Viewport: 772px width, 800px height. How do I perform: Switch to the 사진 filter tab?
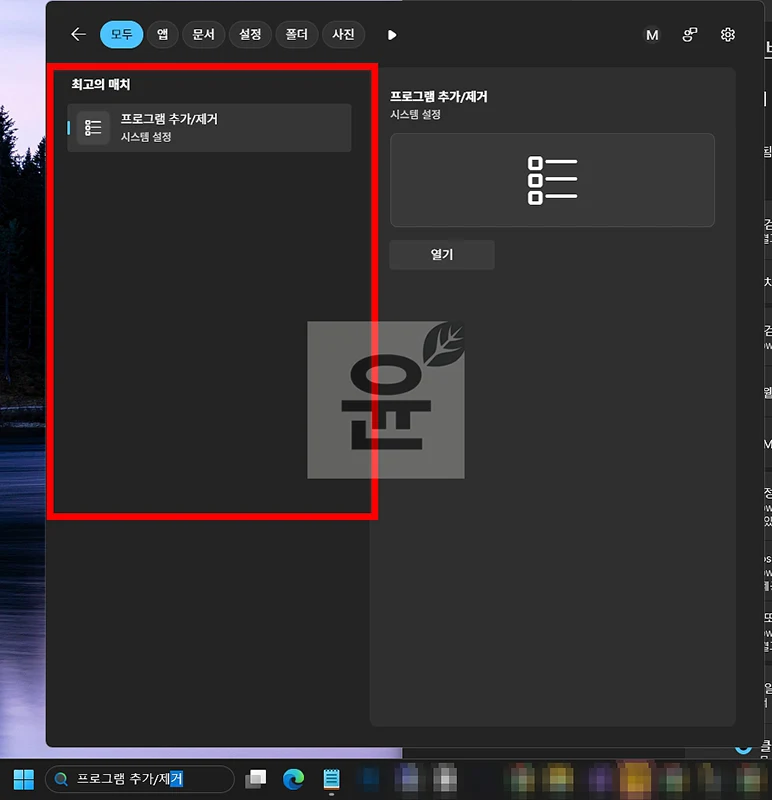[343, 35]
